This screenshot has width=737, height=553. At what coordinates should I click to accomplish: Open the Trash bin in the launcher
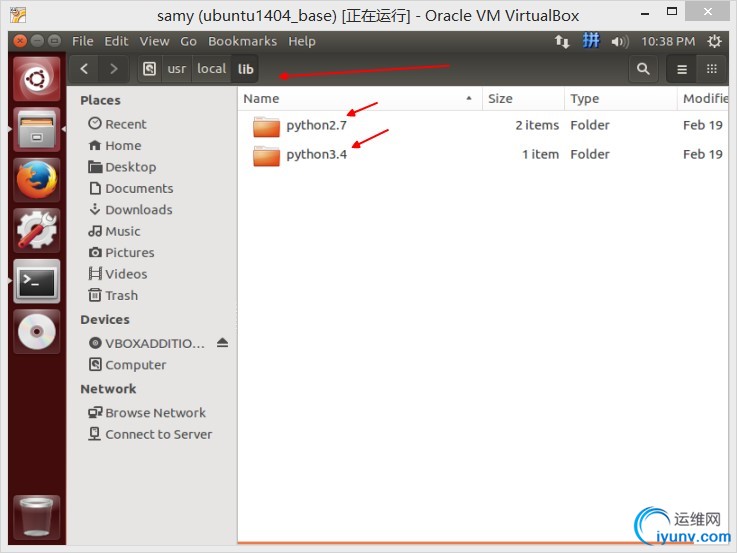37,517
